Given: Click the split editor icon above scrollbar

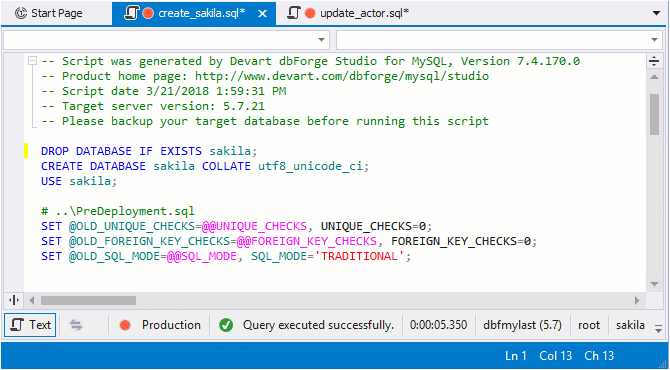Looking at the screenshot, I should coord(654,61).
